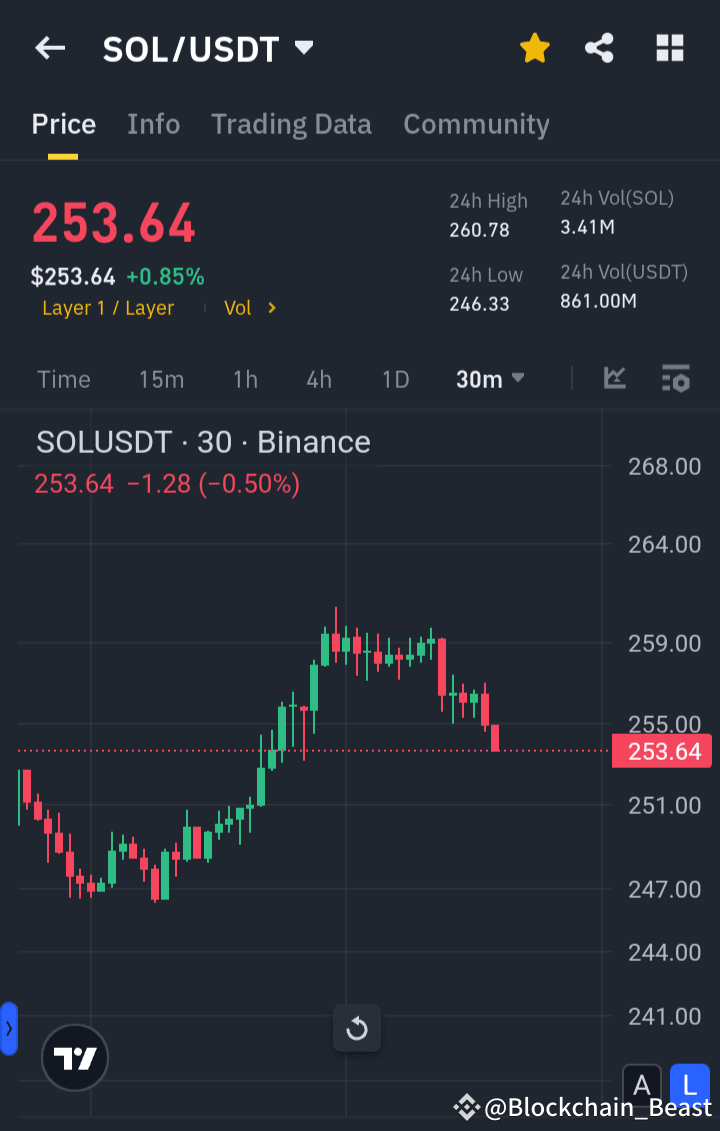Select the line chart style icon

(x=615, y=379)
